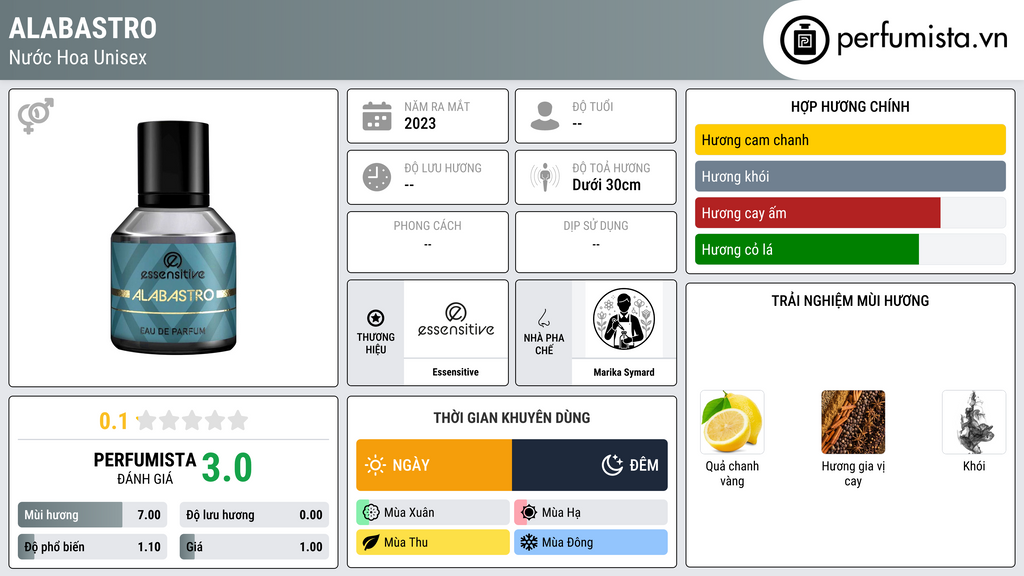The width and height of the screenshot is (1024, 576).
Task: Select the Mùa Thu season chip
Action: tap(432, 542)
